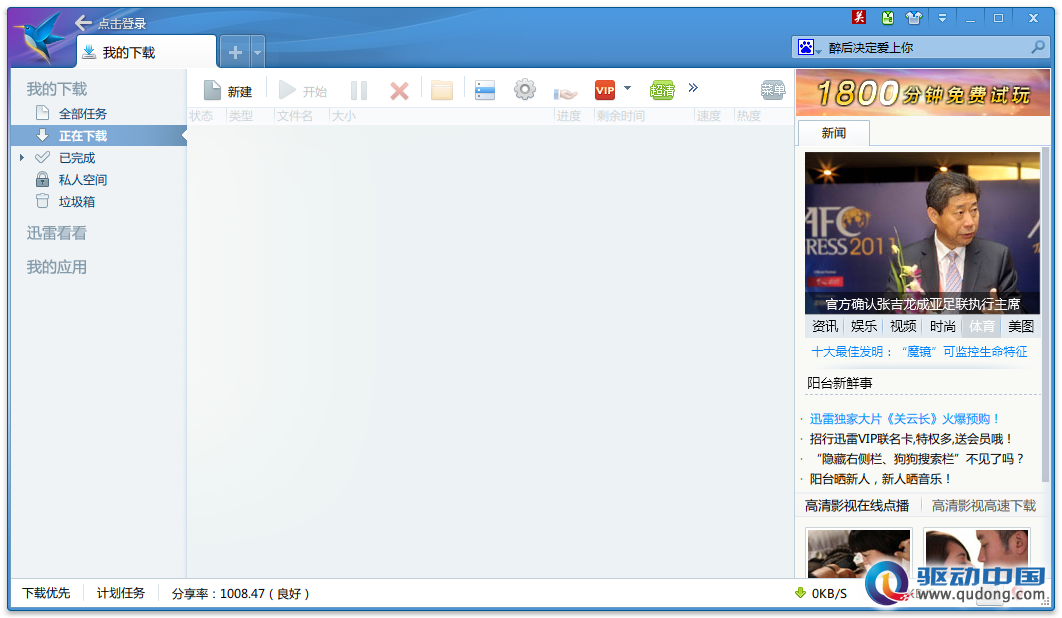Click the blue task list view icon
Screen dimensions: 1062x618
485,90
